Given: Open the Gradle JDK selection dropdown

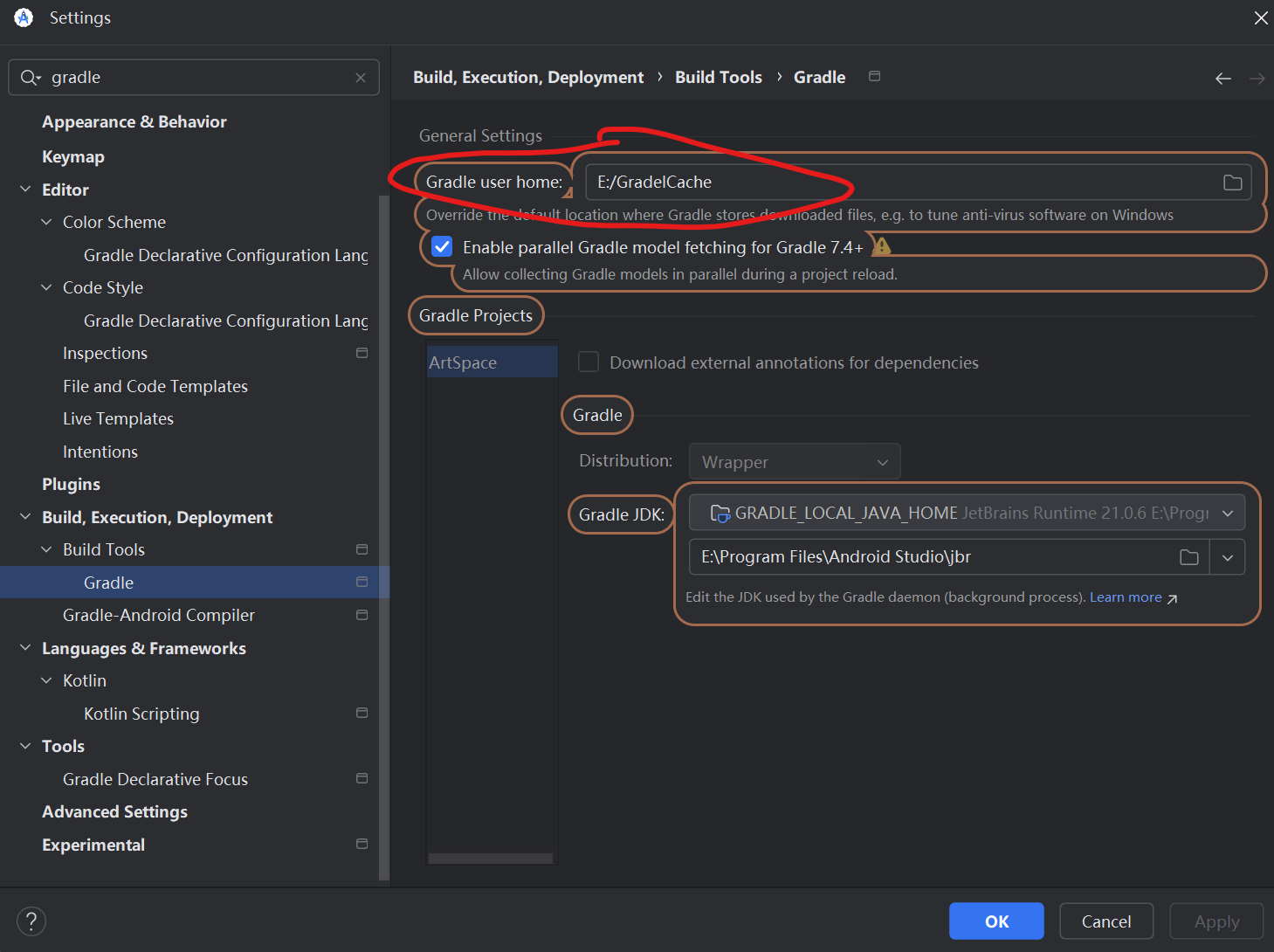Looking at the screenshot, I should tap(967, 514).
